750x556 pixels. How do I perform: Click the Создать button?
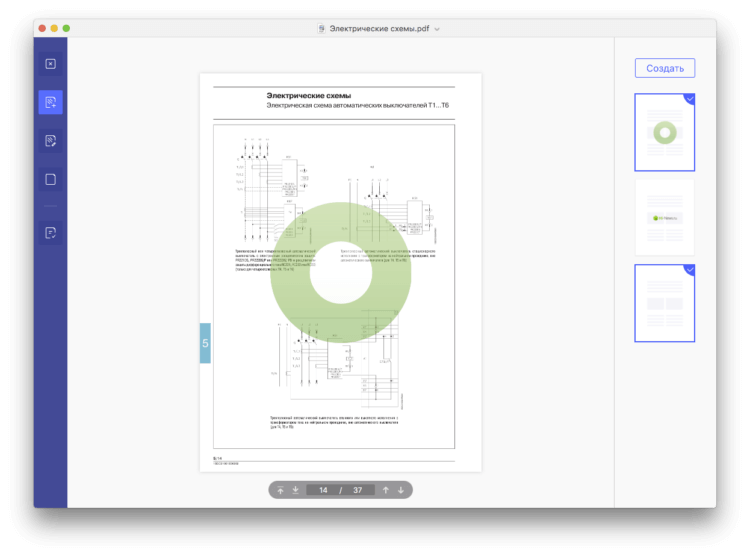tap(665, 68)
